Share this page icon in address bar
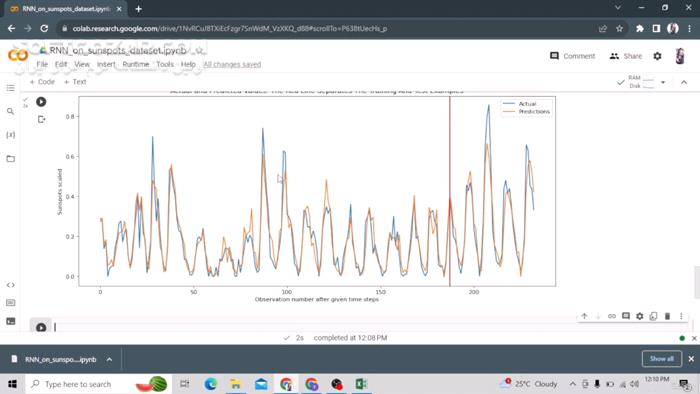 [x=603, y=29]
